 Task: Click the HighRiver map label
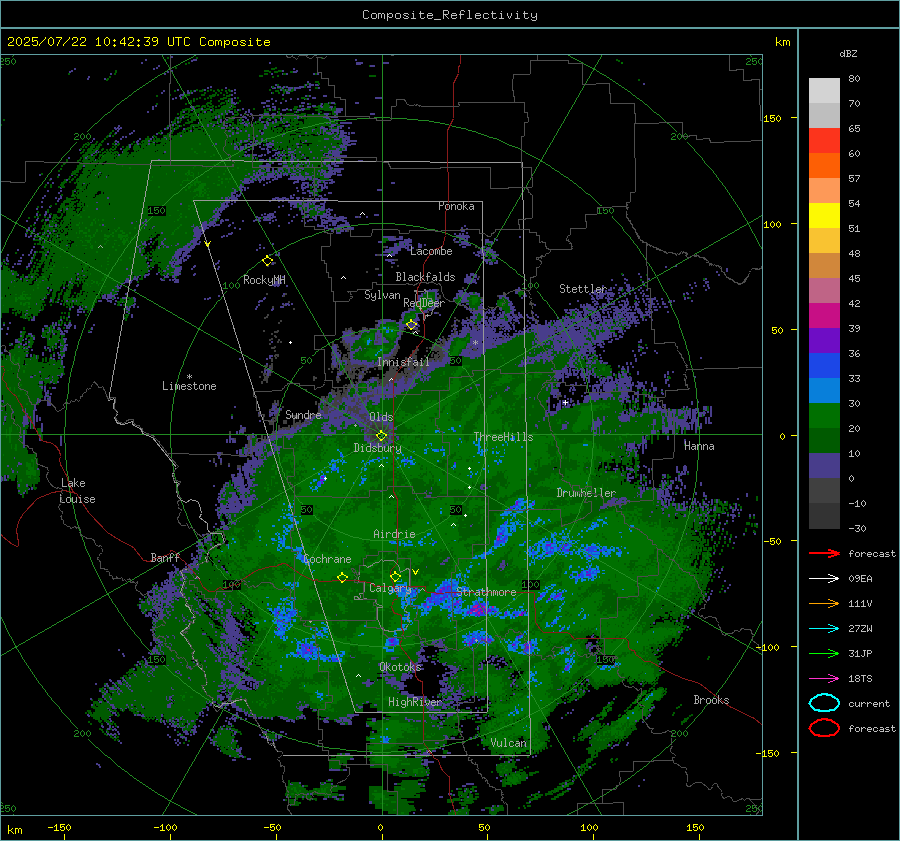pyautogui.click(x=415, y=702)
